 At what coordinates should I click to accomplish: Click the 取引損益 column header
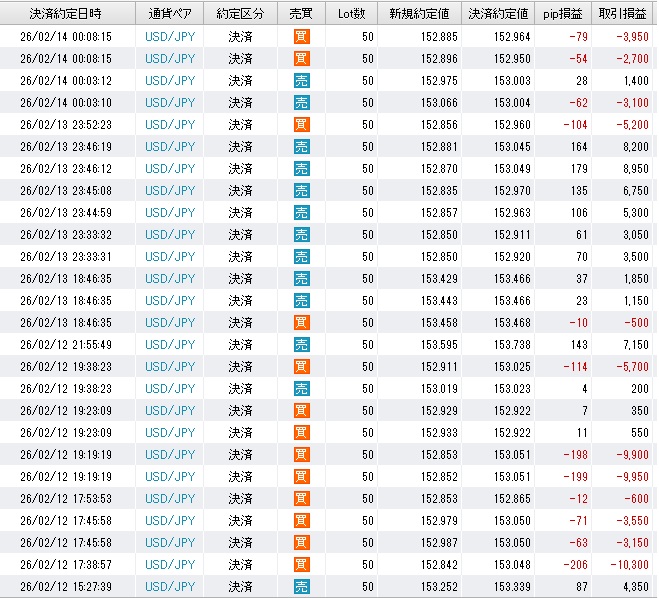(623, 13)
